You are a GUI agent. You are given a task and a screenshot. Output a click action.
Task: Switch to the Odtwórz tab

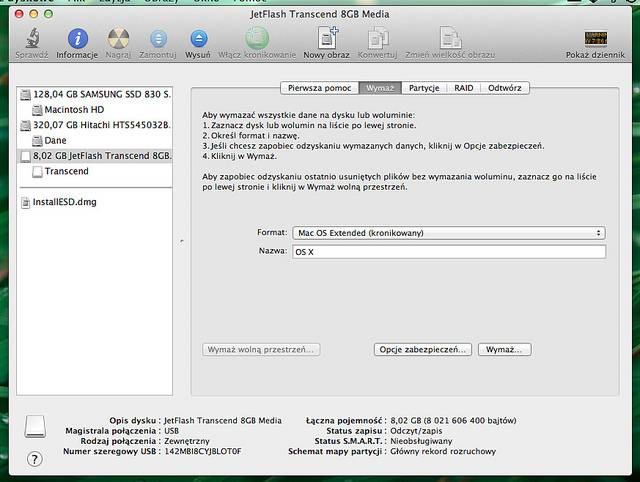(505, 88)
